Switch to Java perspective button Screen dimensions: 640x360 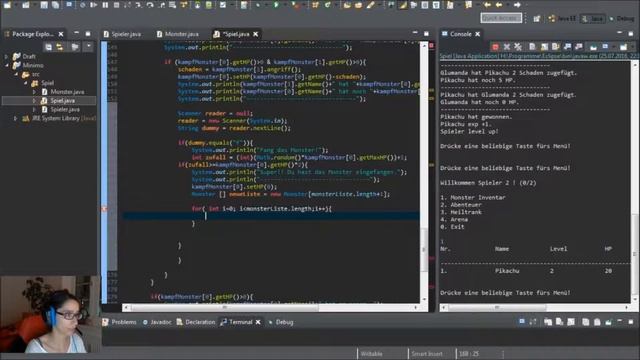pos(593,18)
